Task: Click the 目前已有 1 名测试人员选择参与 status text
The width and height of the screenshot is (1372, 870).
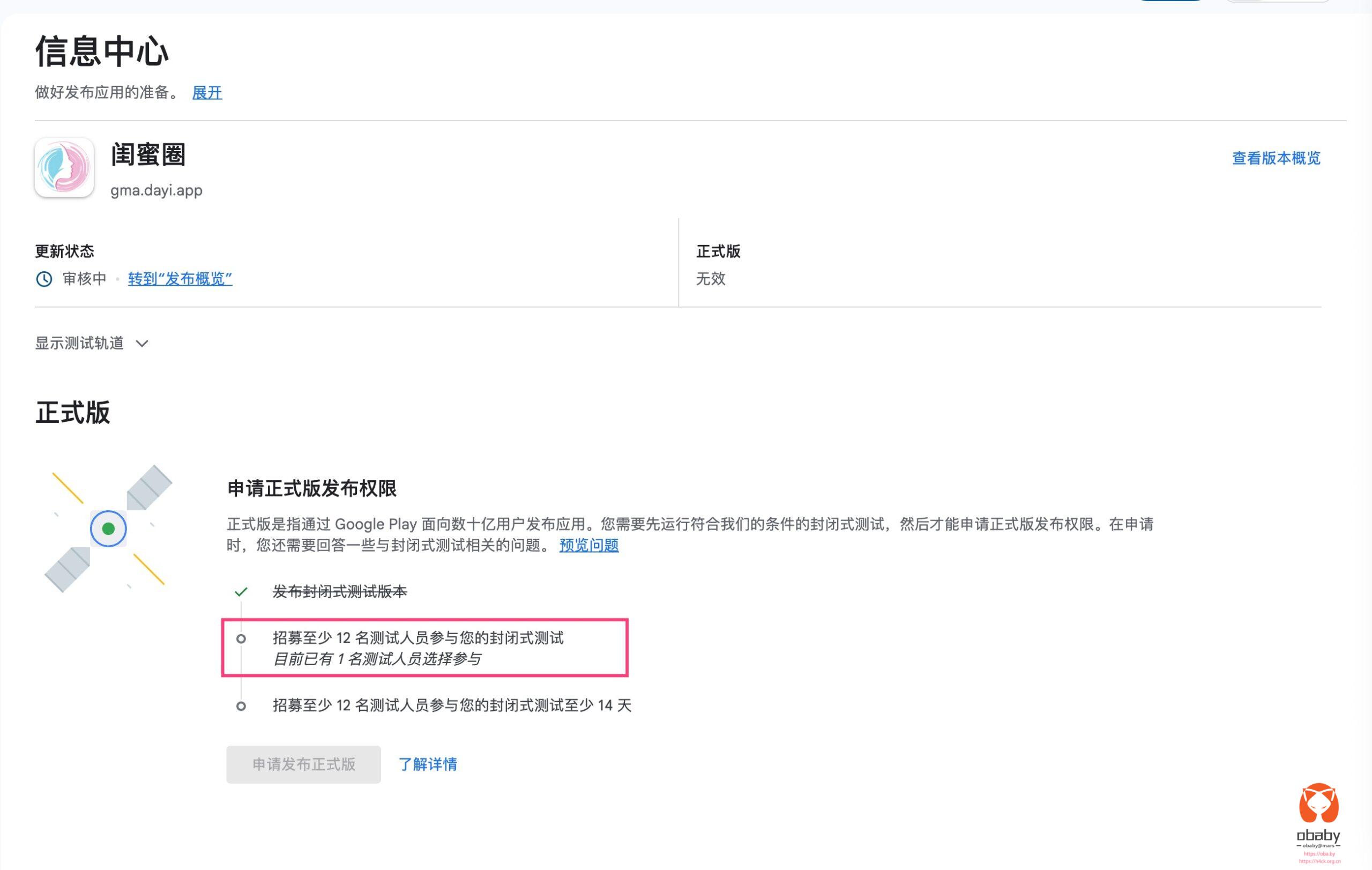Action: click(x=377, y=659)
